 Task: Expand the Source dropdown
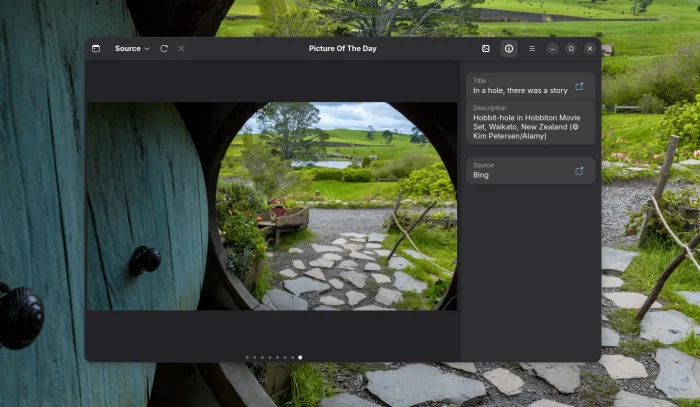pyautogui.click(x=132, y=49)
